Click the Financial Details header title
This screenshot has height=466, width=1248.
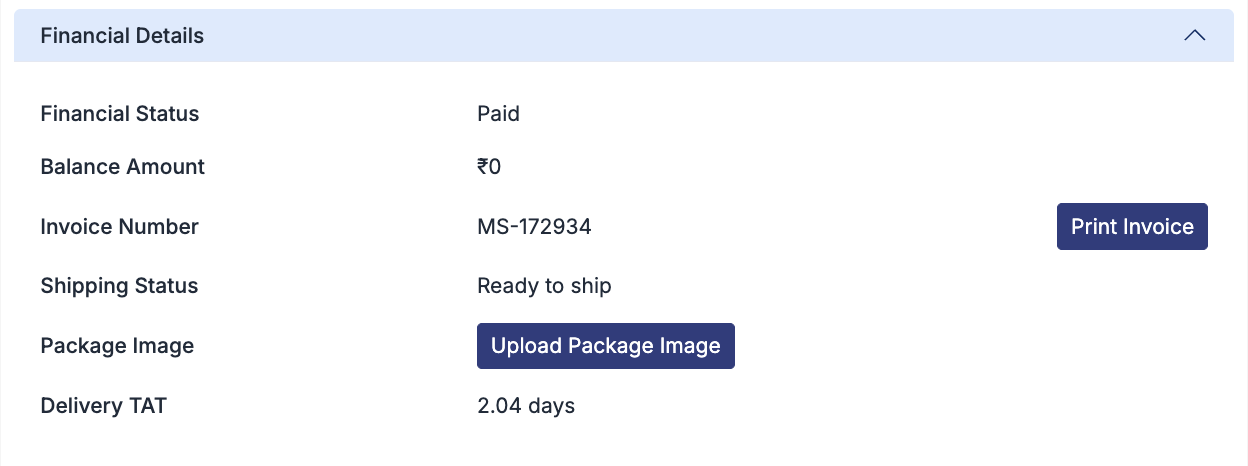pos(122,36)
